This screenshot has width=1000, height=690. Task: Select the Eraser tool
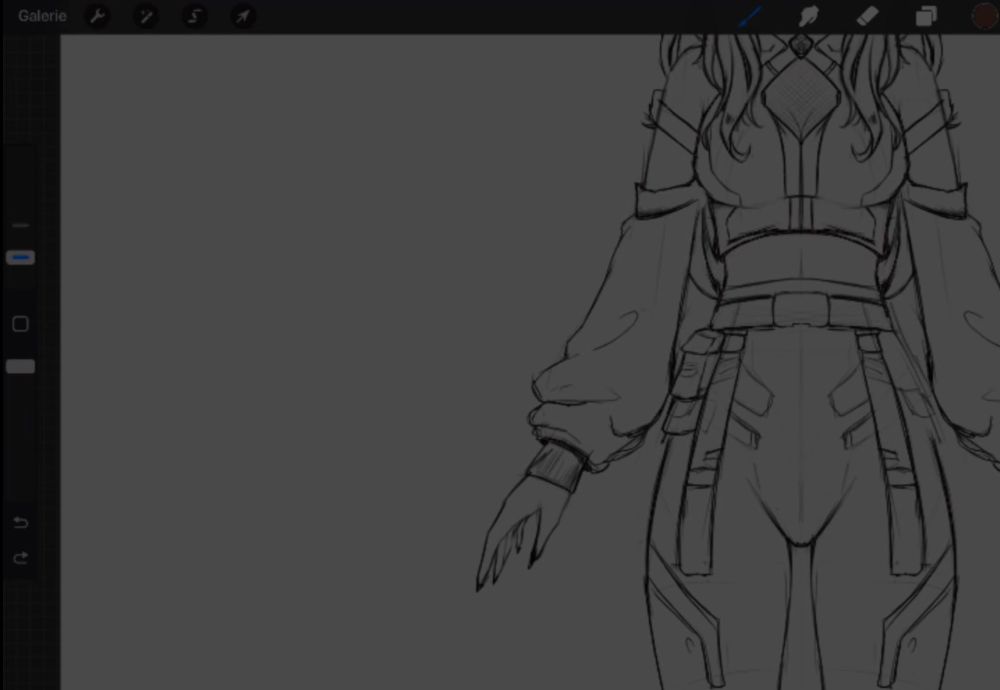point(867,16)
